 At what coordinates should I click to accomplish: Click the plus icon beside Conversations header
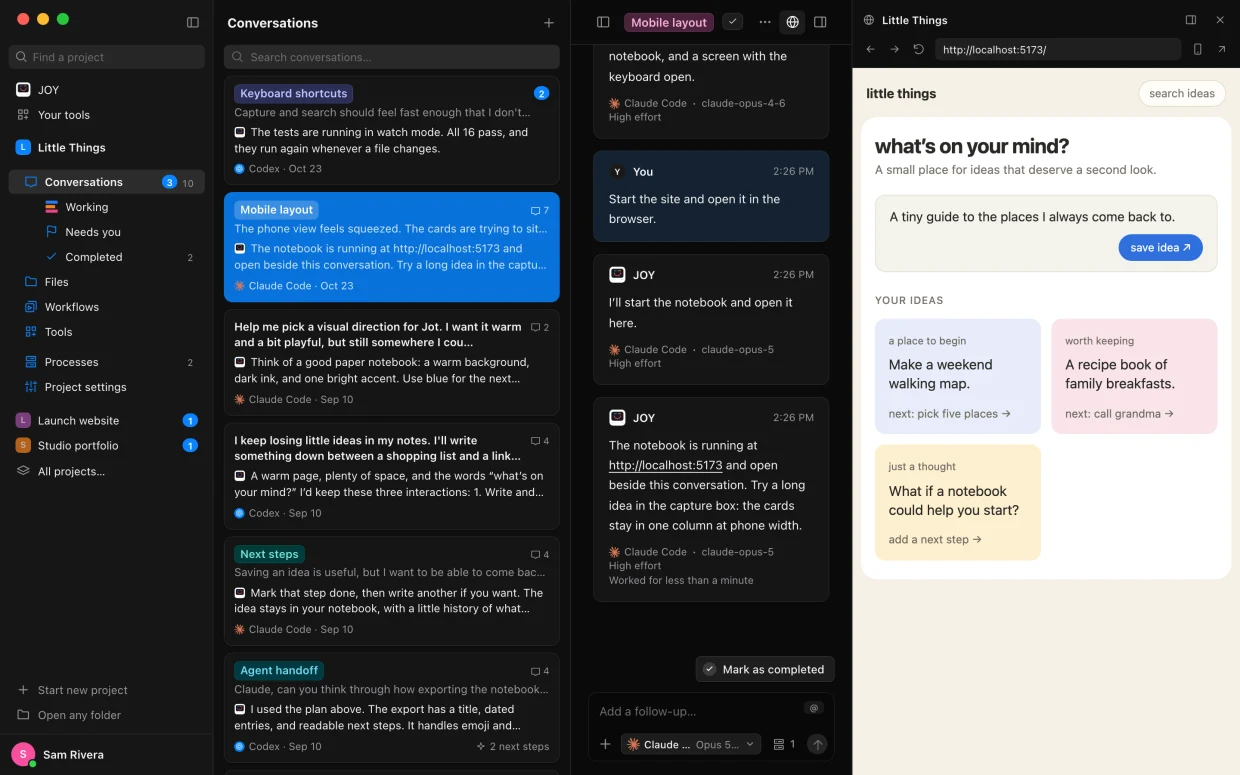click(x=548, y=23)
